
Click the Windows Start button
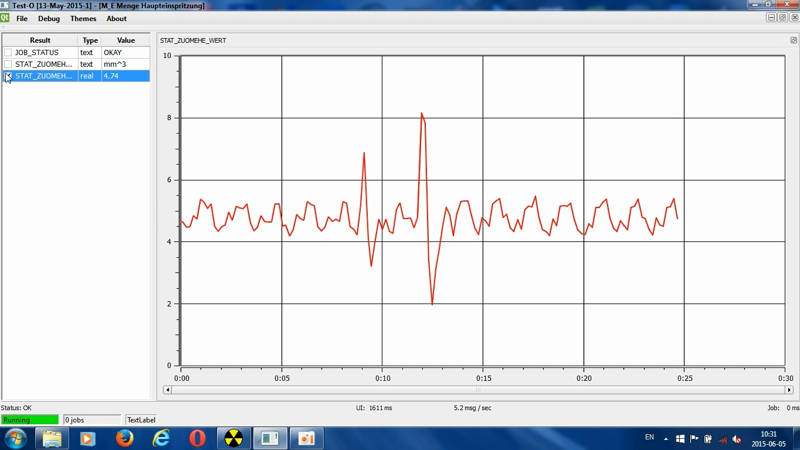click(x=16, y=438)
